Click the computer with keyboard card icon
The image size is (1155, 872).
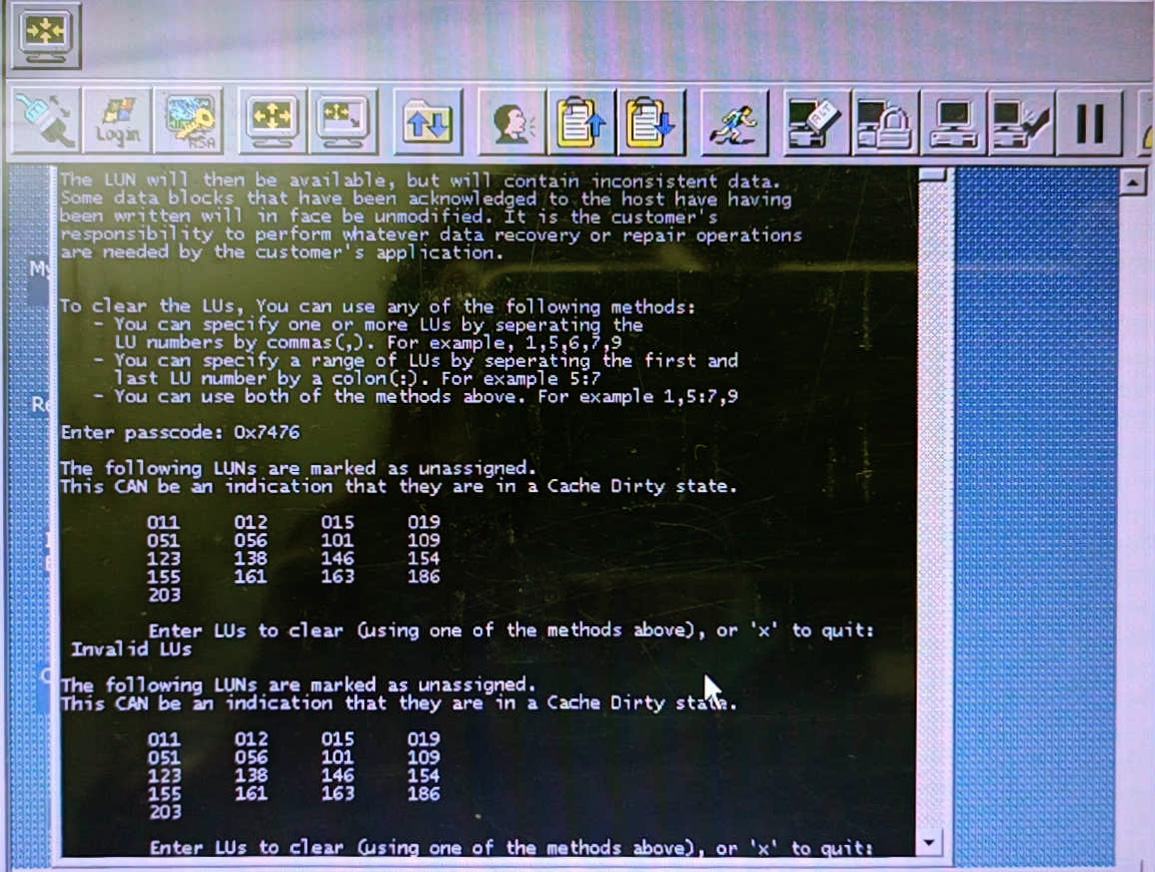815,122
